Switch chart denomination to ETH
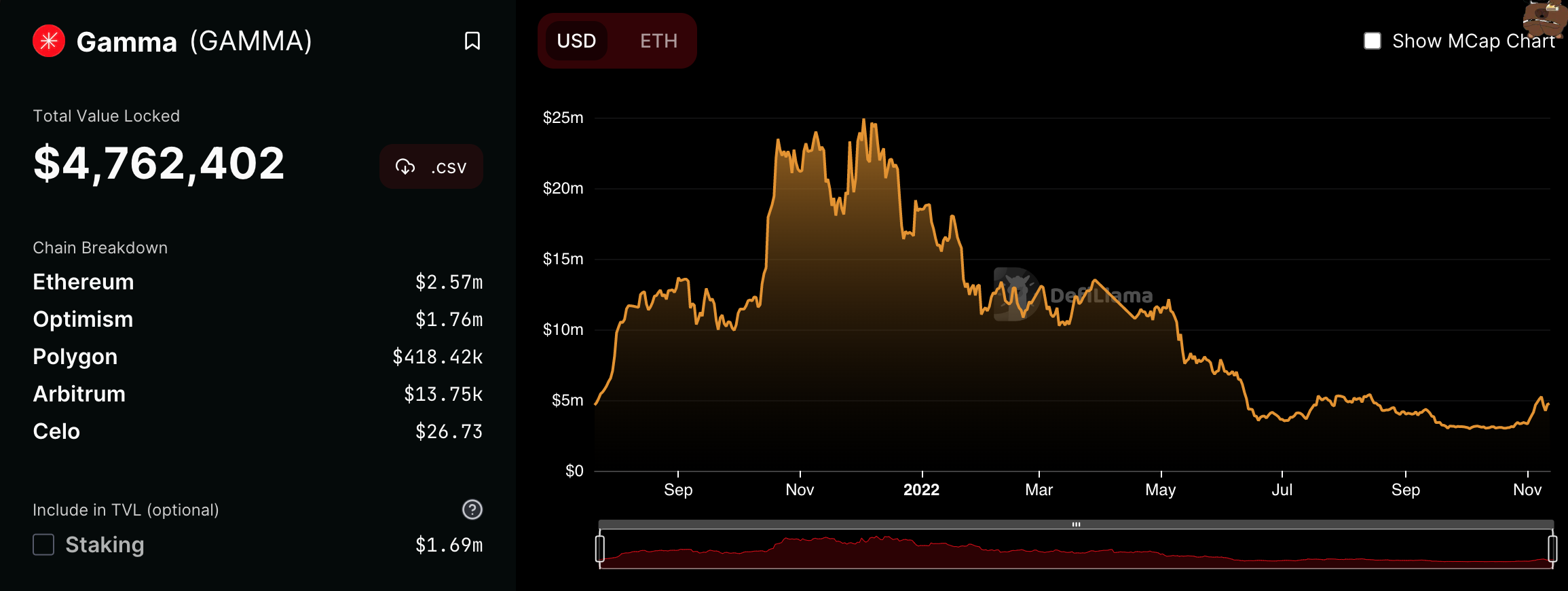Viewport: 1568px width, 591px height. coord(658,41)
